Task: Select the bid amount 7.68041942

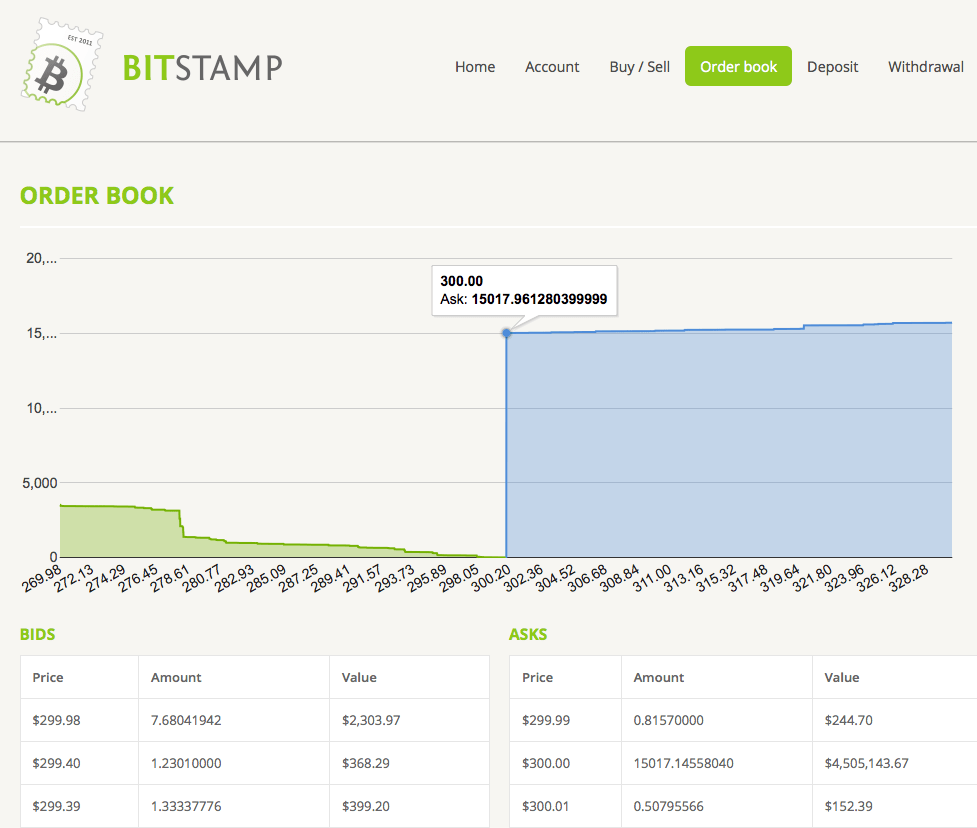Action: click(x=186, y=720)
